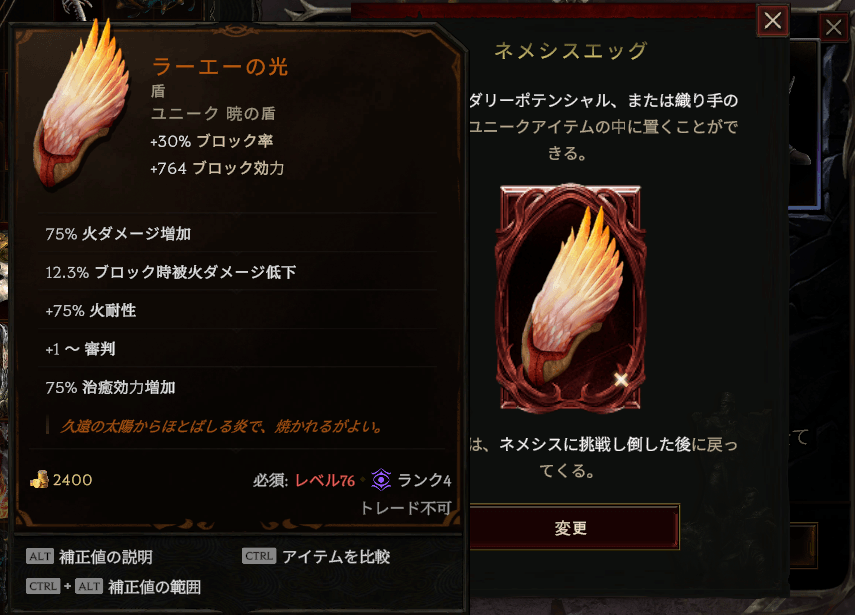Click the +75% 火耐性 modifier line
This screenshot has height=615, width=855.
[x=91, y=311]
